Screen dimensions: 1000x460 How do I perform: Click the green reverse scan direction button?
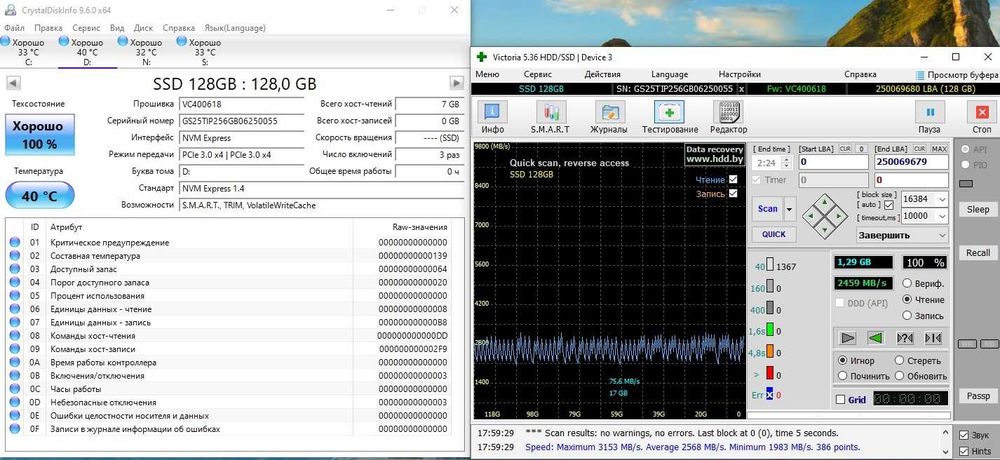(x=876, y=338)
